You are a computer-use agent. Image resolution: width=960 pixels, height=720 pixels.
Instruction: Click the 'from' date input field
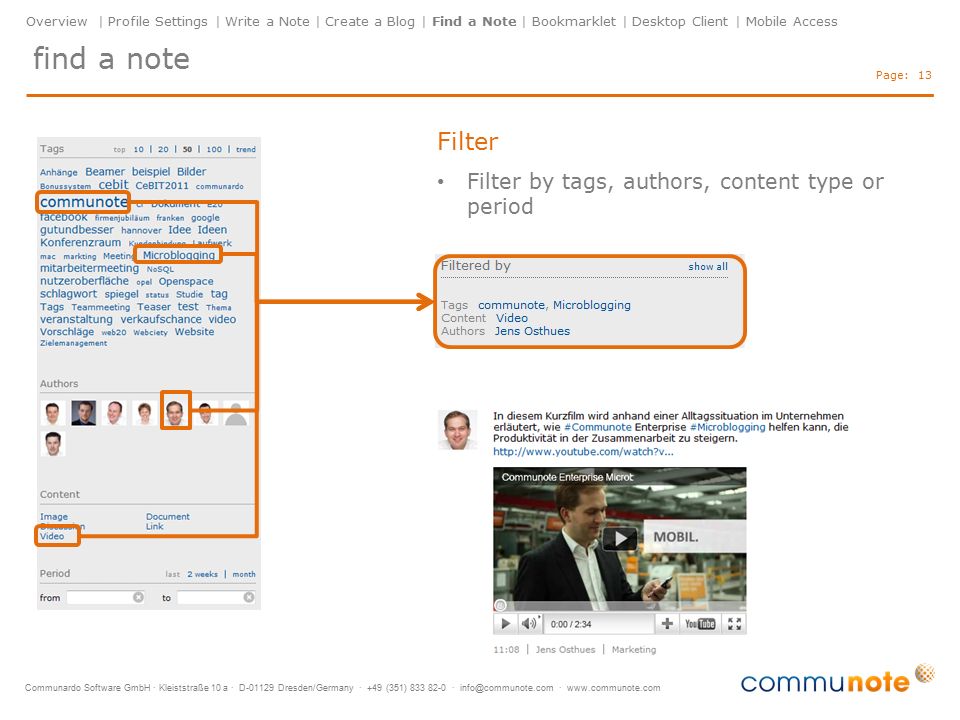pos(105,597)
